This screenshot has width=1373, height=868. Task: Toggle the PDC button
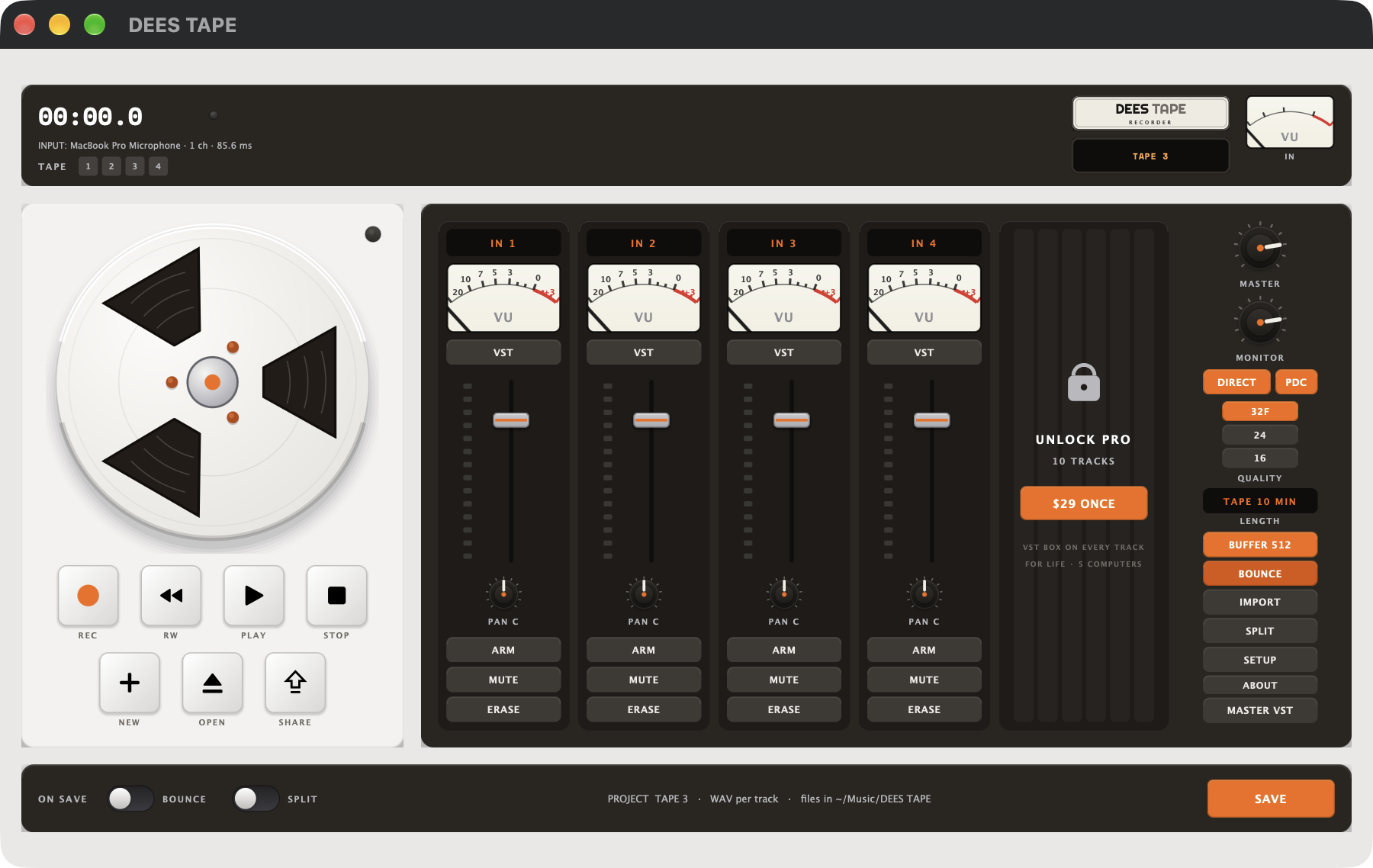1296,382
